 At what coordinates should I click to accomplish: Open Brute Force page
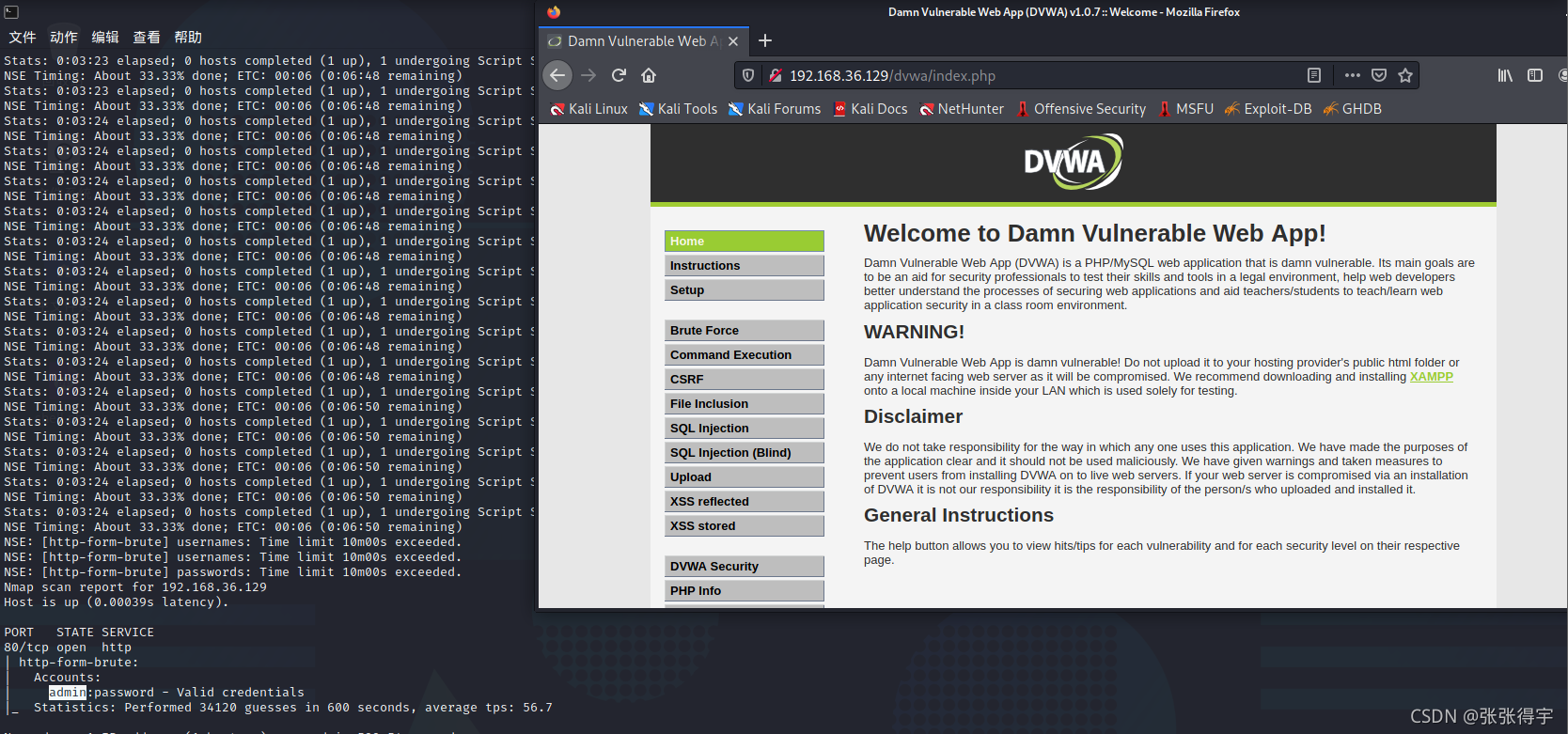click(745, 331)
